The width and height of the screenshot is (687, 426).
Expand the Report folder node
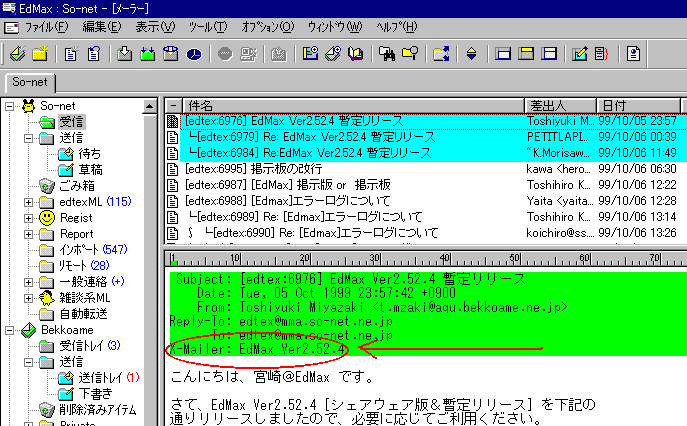28,234
